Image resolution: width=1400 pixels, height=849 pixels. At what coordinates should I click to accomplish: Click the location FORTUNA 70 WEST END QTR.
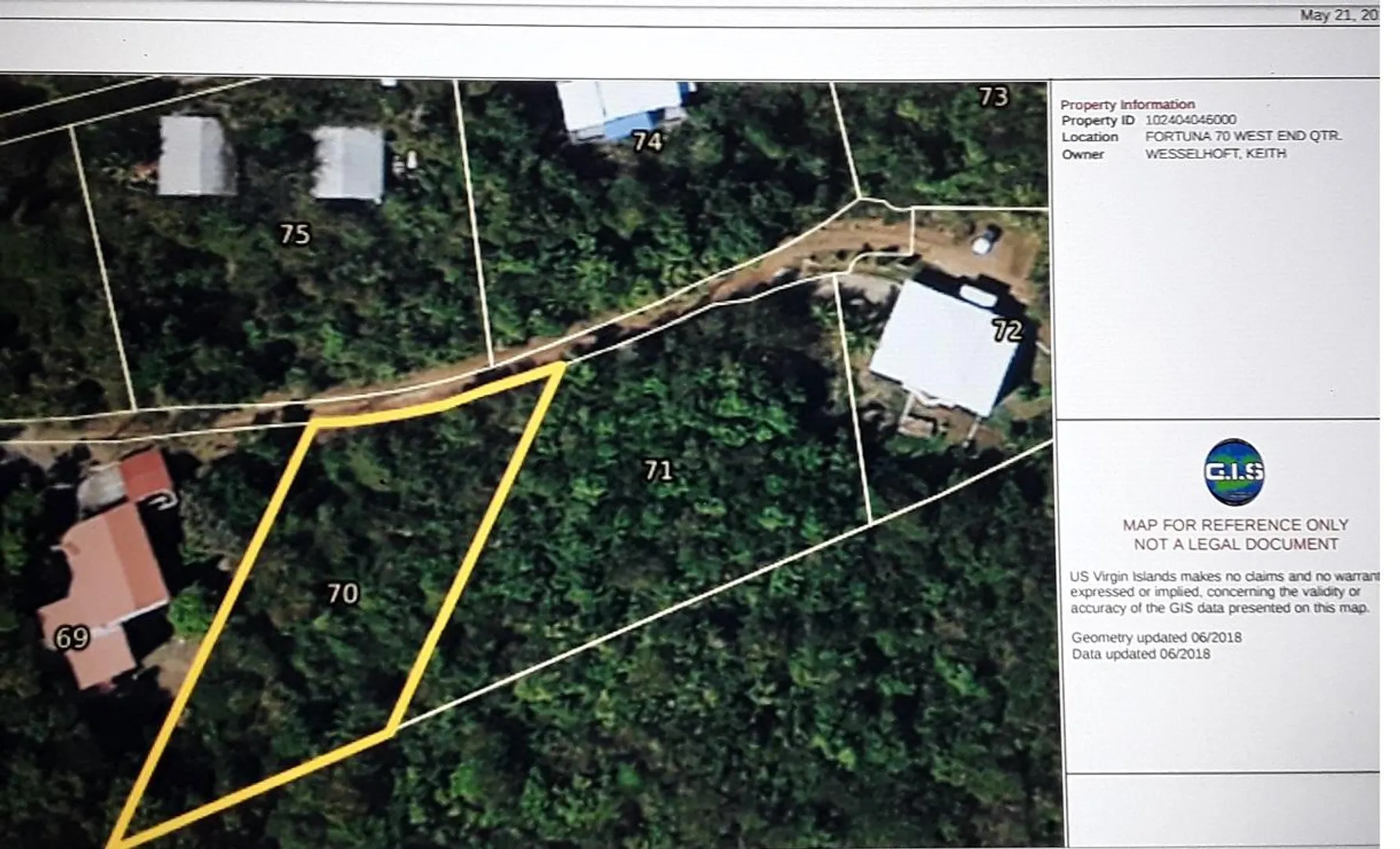(1243, 136)
